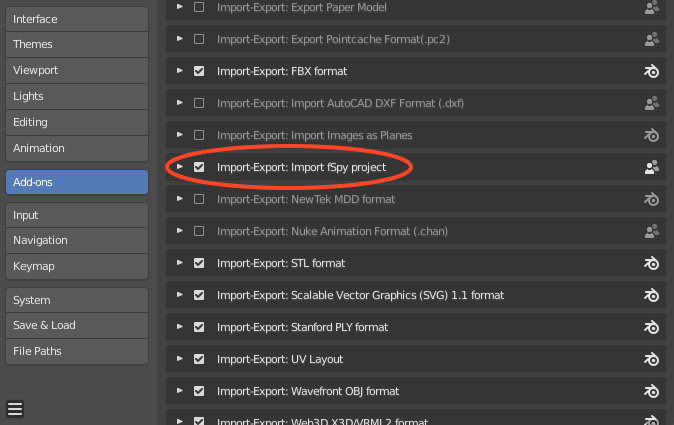Click the community icon on AutoCAD DXF row
The width and height of the screenshot is (674, 425).
[x=652, y=103]
